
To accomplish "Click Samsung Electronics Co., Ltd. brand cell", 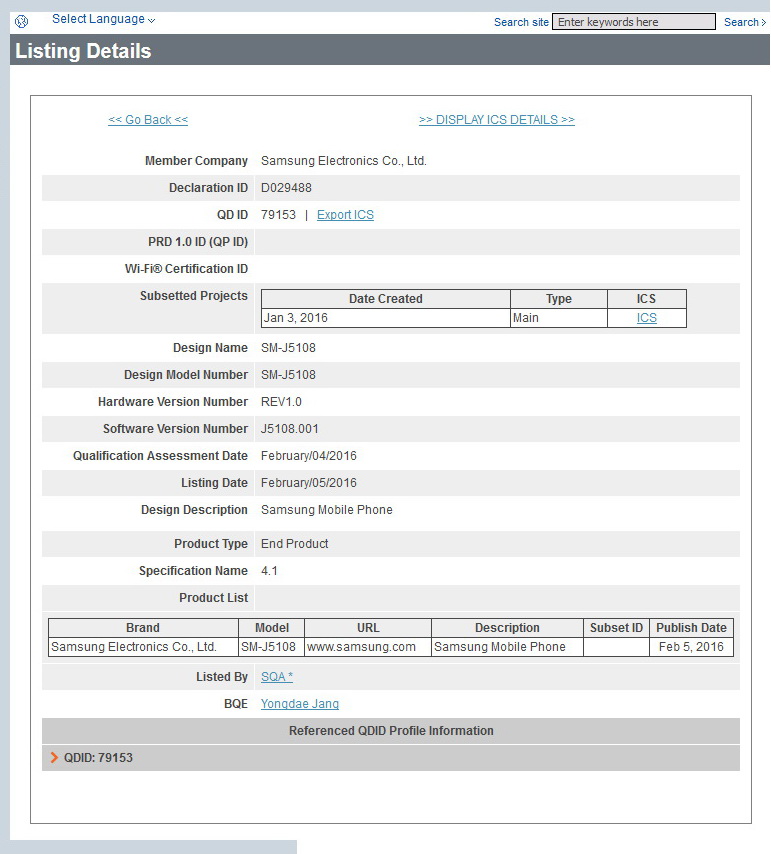I will [x=143, y=647].
